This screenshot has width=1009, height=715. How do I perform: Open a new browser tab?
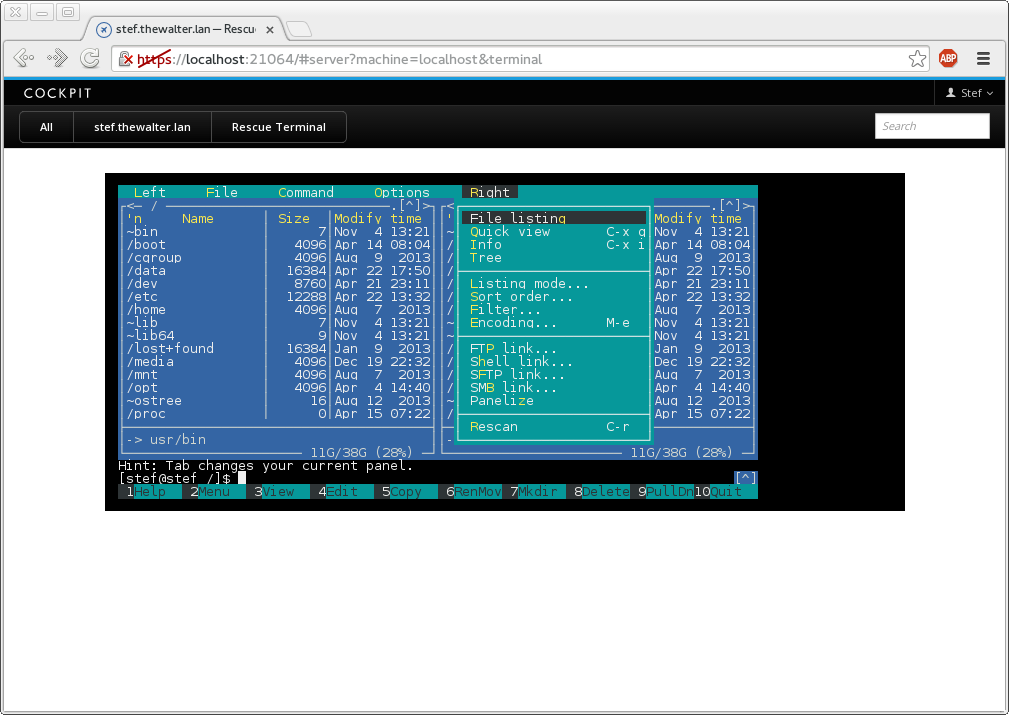pyautogui.click(x=300, y=29)
